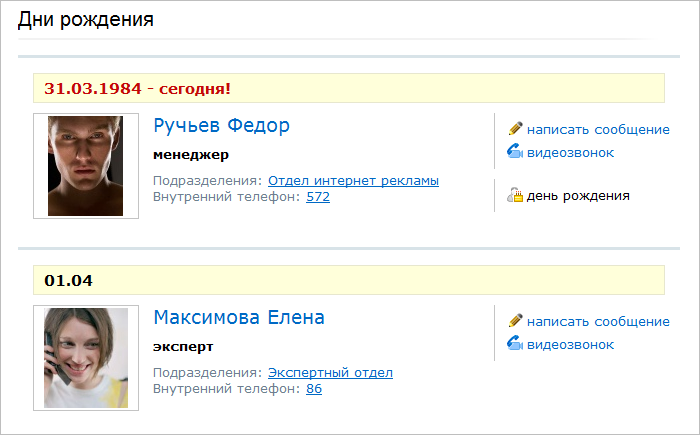Select 'написать сообщение' text for Ручьев Федор
Image resolution: width=700 pixels, height=435 pixels.
coord(598,130)
